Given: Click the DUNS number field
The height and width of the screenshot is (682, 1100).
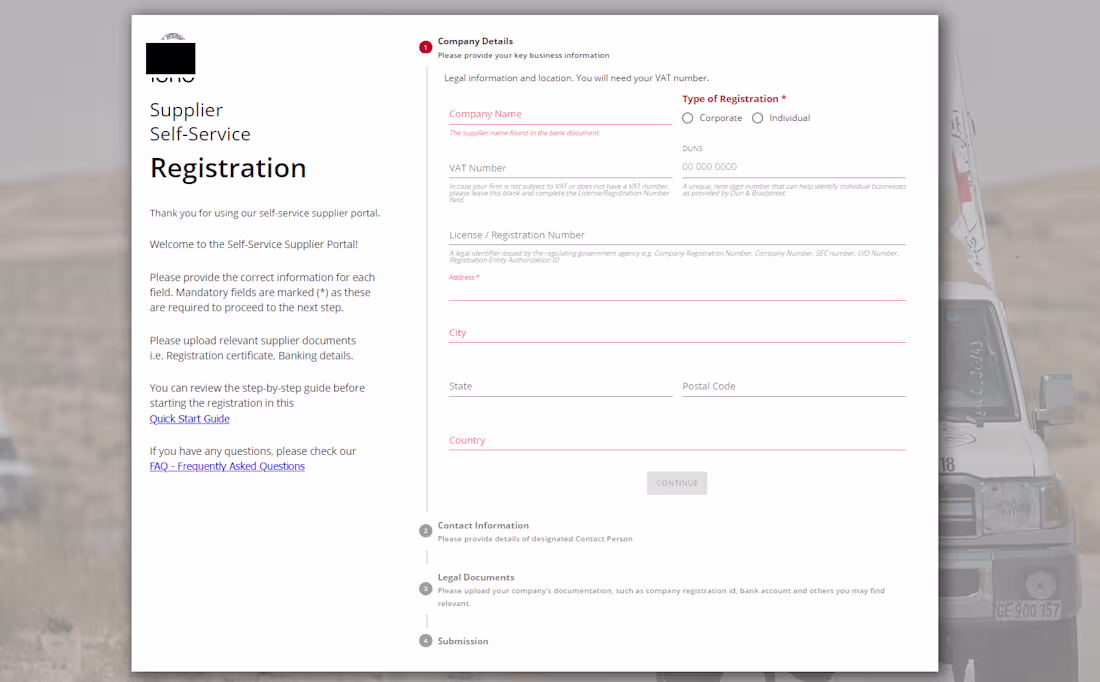Looking at the screenshot, I should (x=793, y=166).
